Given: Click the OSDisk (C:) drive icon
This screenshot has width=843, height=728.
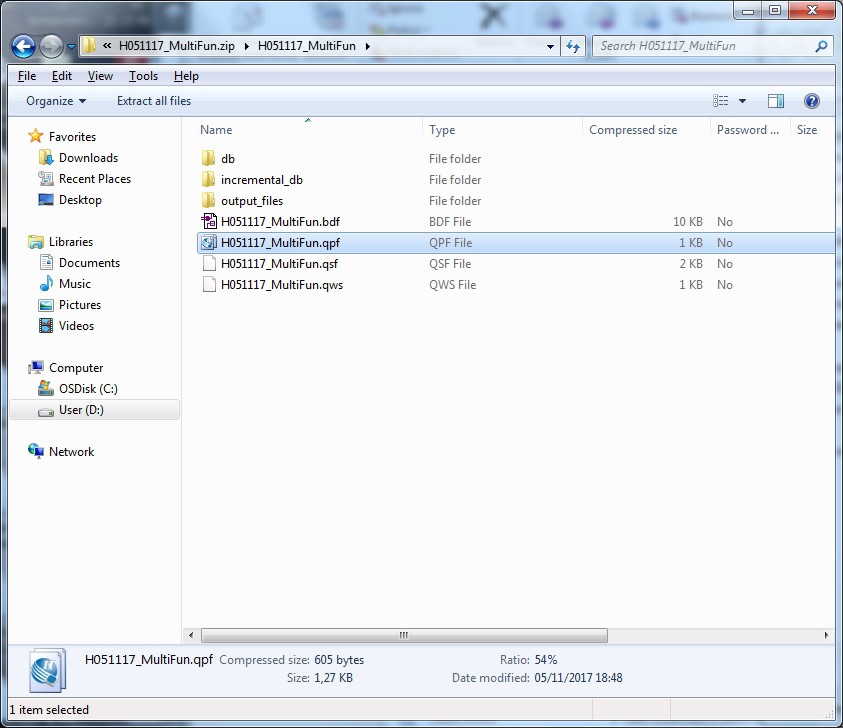Looking at the screenshot, I should click(46, 388).
